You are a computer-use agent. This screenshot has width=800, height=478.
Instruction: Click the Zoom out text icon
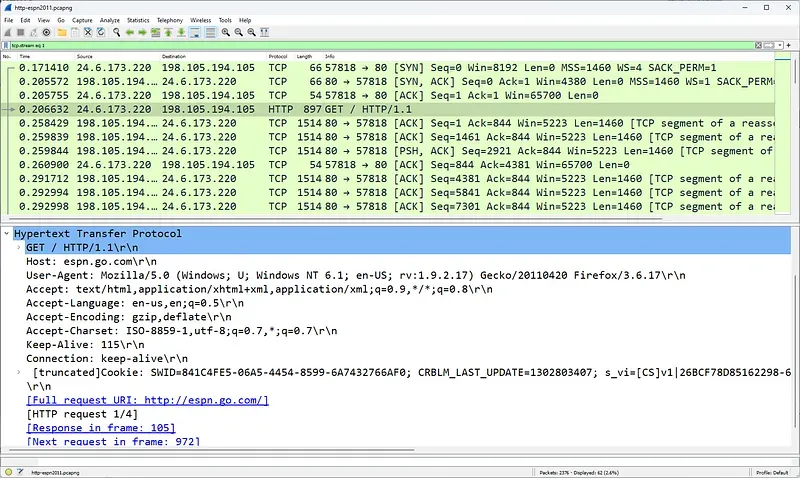(238, 33)
